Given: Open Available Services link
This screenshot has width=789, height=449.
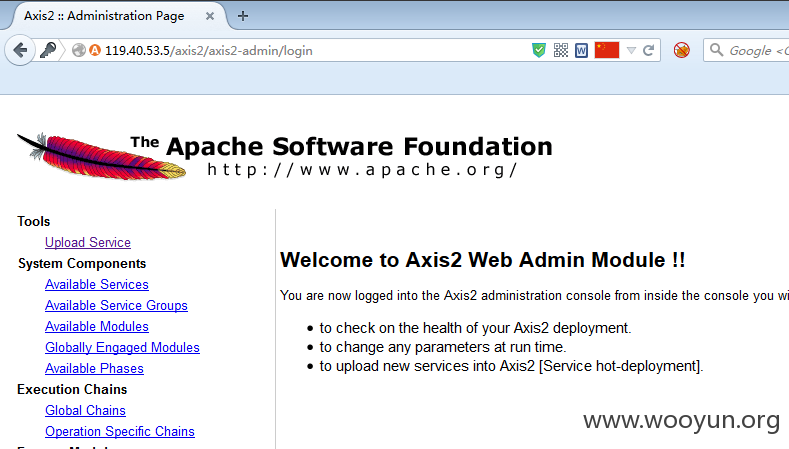Looking at the screenshot, I should point(97,284).
